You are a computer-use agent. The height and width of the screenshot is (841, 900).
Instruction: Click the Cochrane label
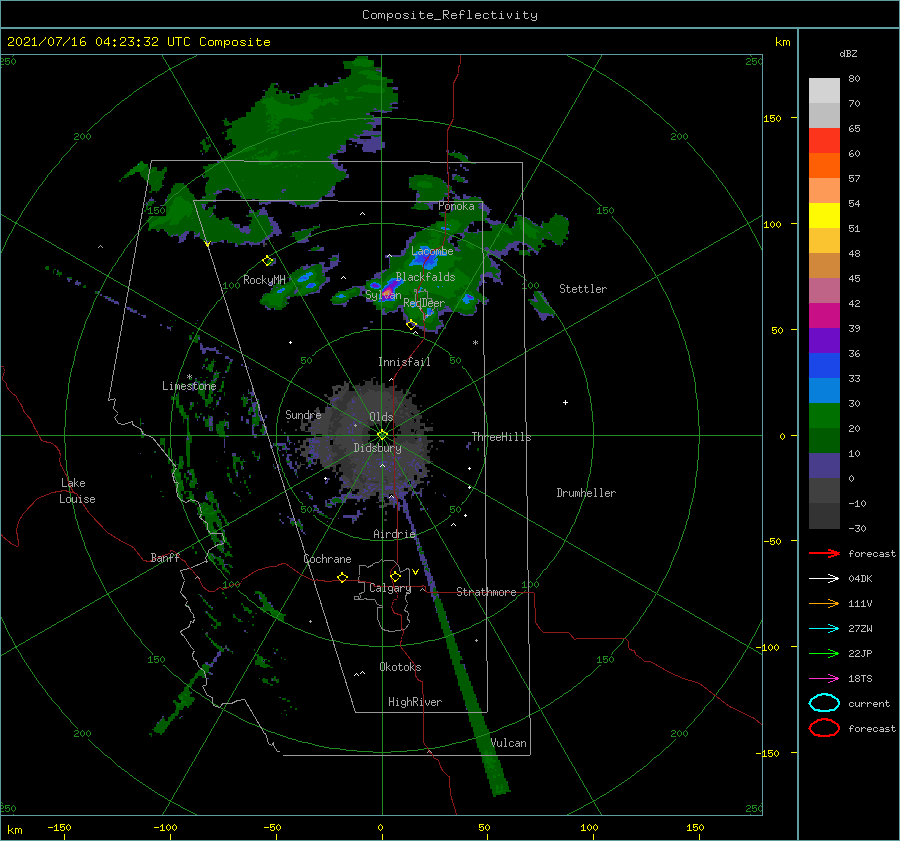click(x=327, y=559)
